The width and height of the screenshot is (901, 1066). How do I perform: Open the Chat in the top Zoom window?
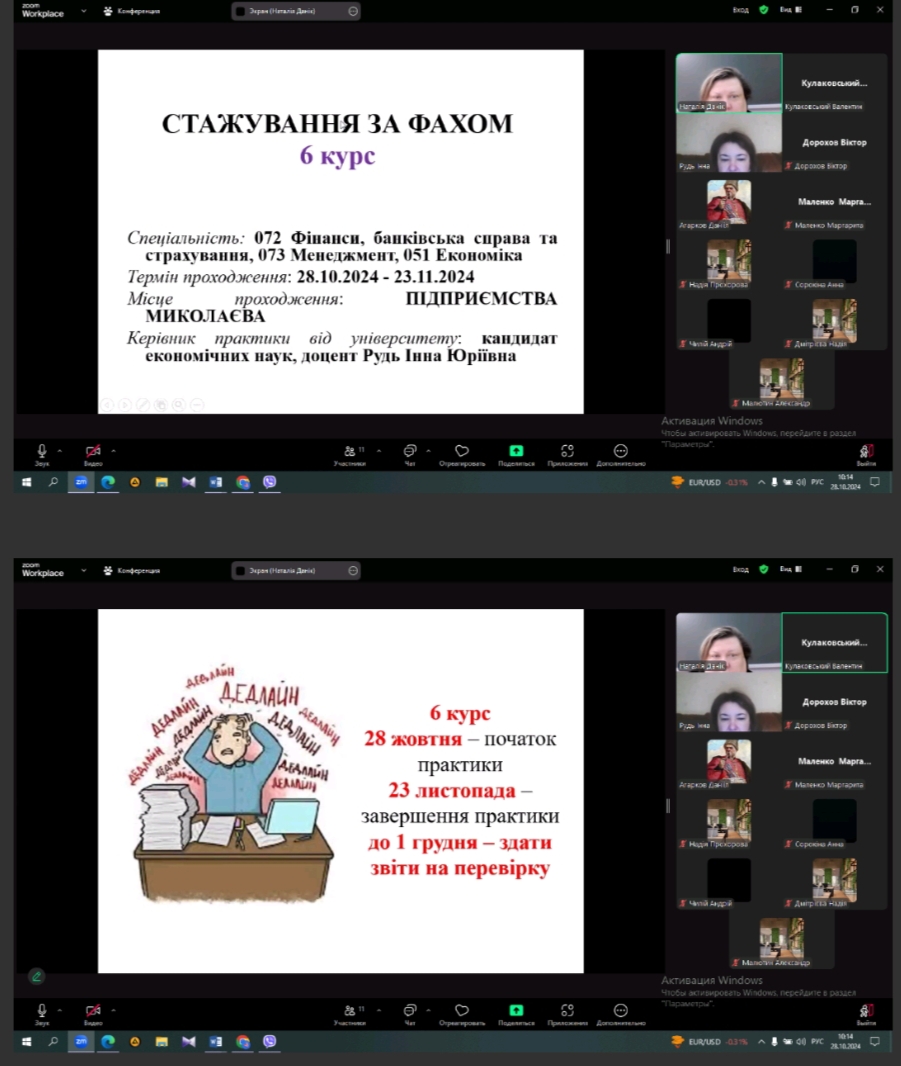[409, 452]
